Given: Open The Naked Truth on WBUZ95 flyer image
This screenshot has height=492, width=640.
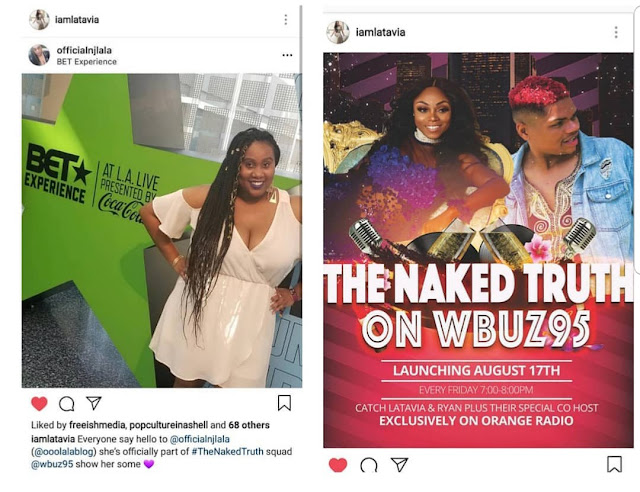Looking at the screenshot, I should [478, 250].
